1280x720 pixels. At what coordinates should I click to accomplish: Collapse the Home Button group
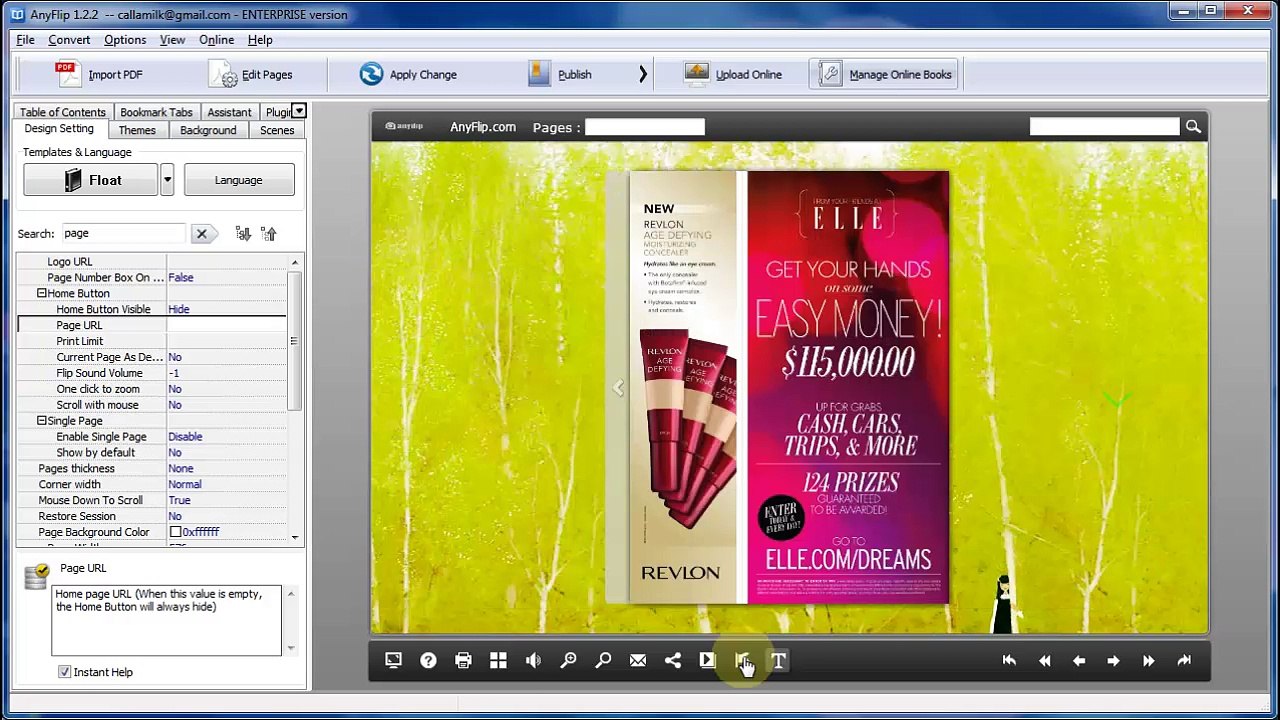pos(42,293)
